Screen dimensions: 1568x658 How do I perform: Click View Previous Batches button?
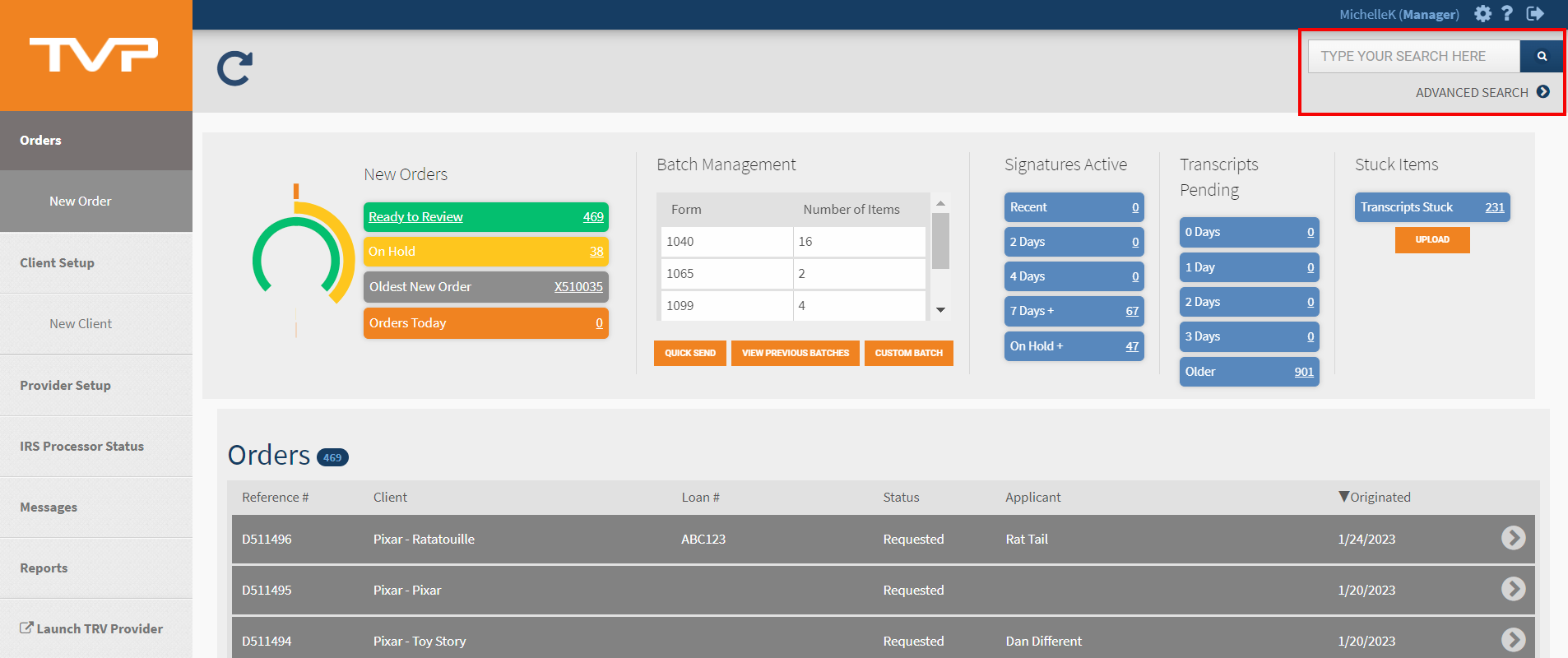(796, 353)
